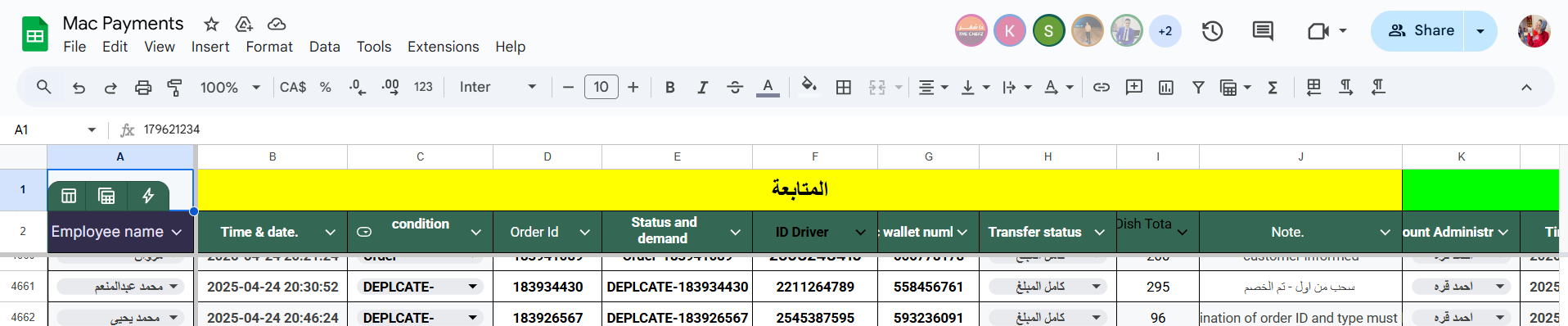Screen dimensions: 1568x326
Task: Toggle italic text formatting
Action: pos(702,87)
